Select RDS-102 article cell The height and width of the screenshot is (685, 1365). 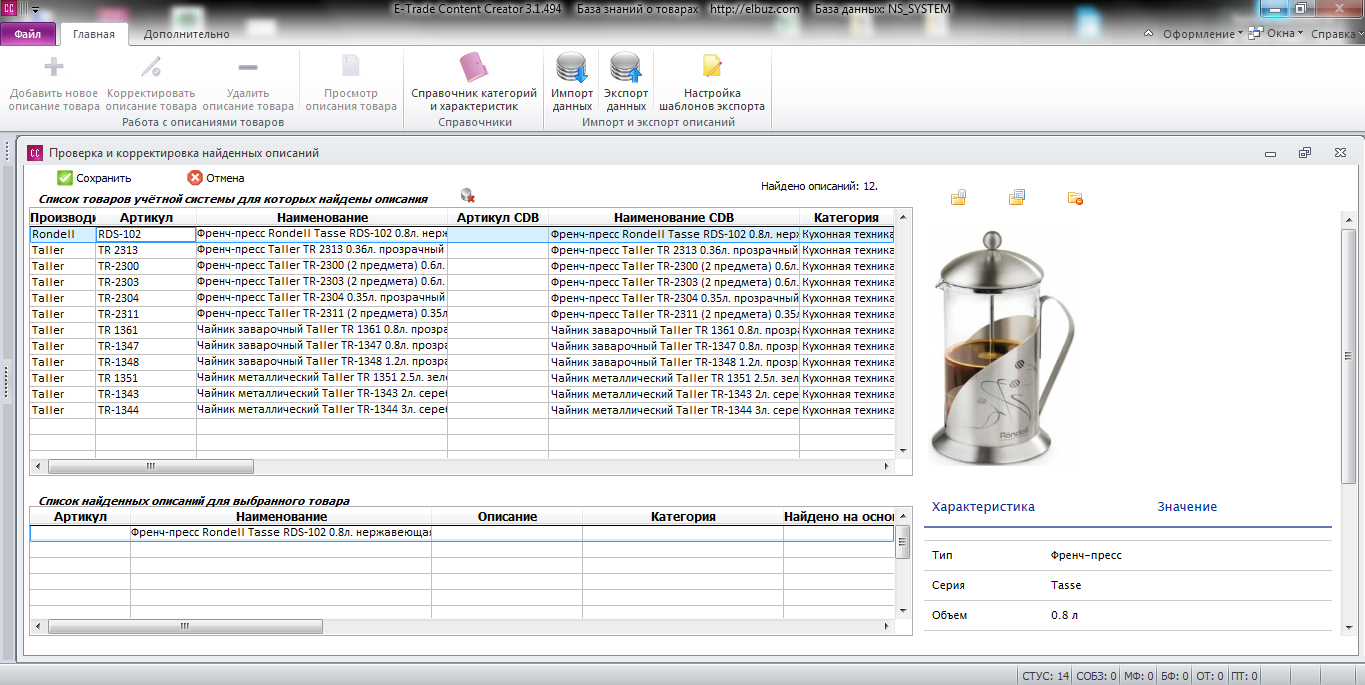(x=146, y=234)
